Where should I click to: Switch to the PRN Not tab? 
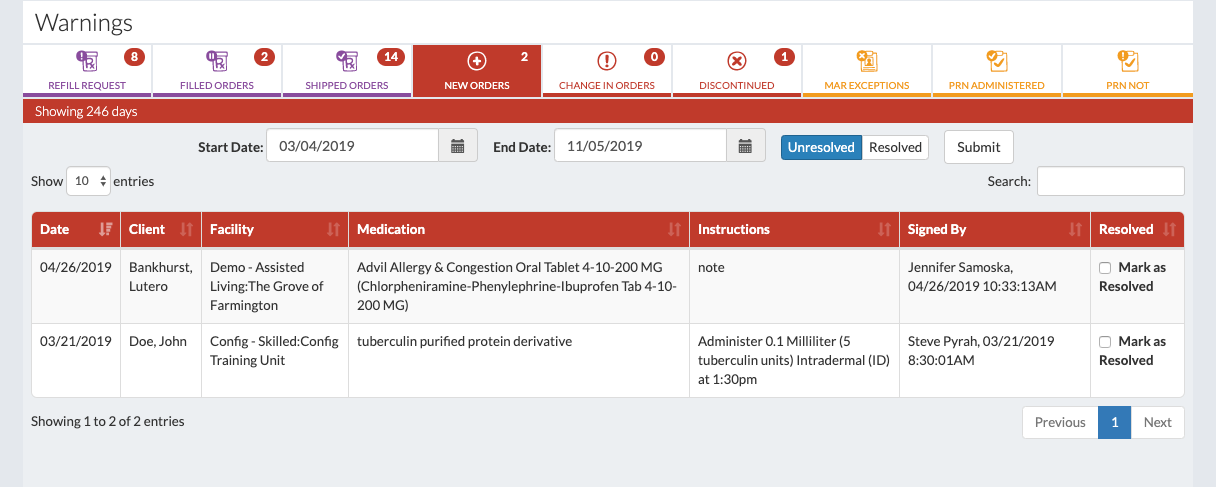click(1127, 70)
